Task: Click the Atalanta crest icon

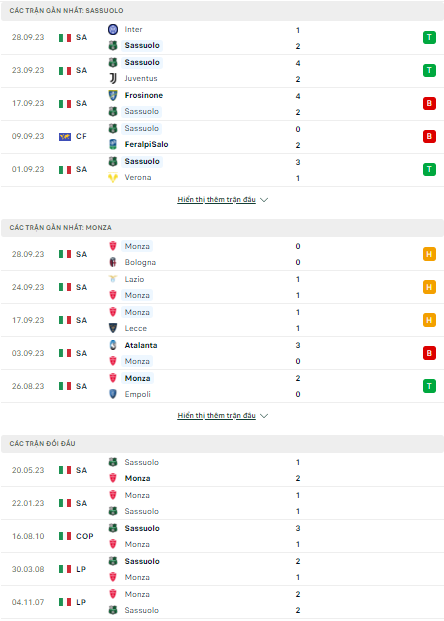Action: [113, 345]
